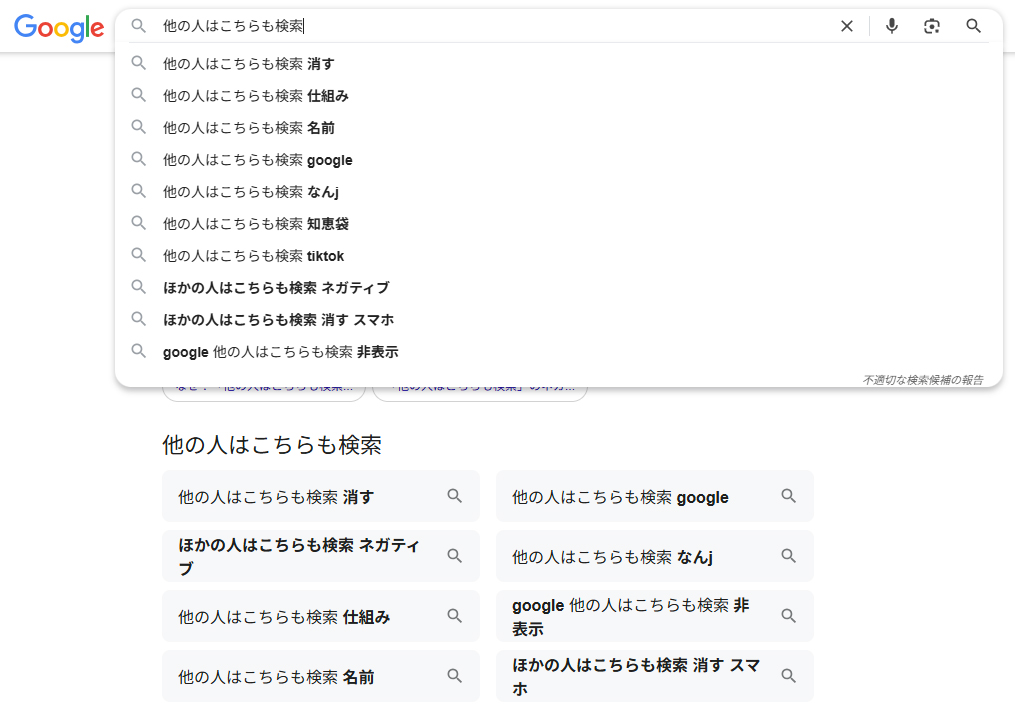
Task: Choose the dropdown suggestion ending in 名前
Action: point(249,128)
